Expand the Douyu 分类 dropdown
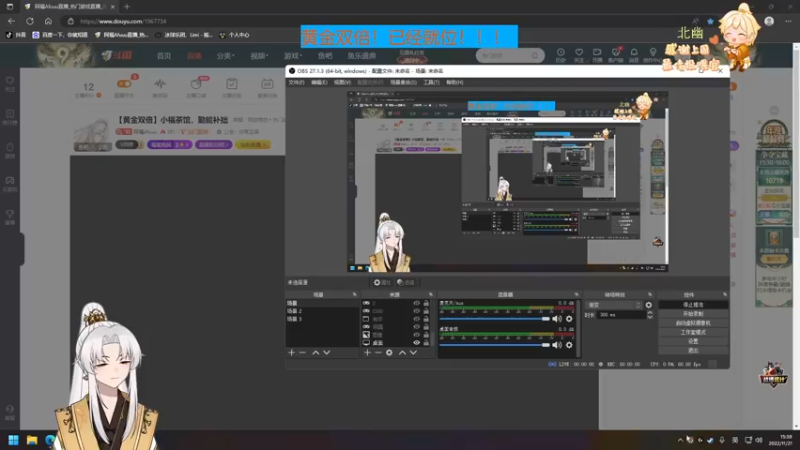Image resolution: width=800 pixels, height=450 pixels. tap(225, 56)
